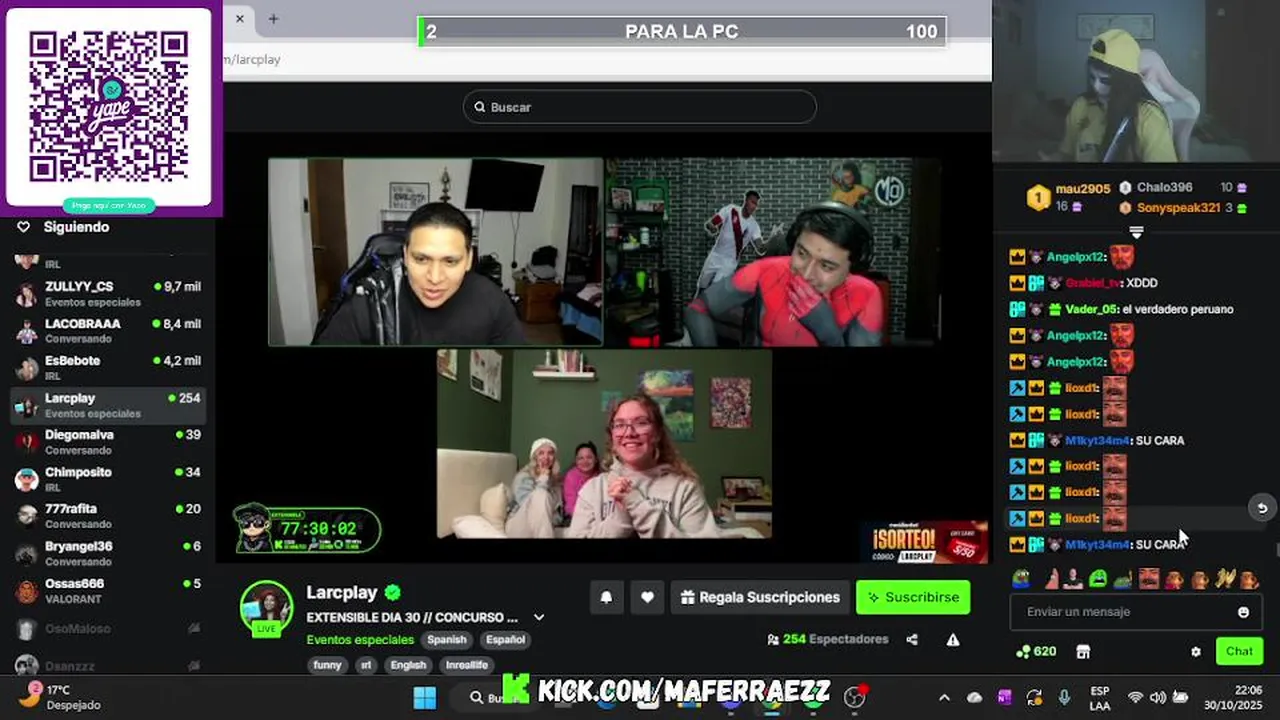Screen dimensions: 1280x720
Task: Click the cloud OneDrive tray icon
Action: coord(975,697)
